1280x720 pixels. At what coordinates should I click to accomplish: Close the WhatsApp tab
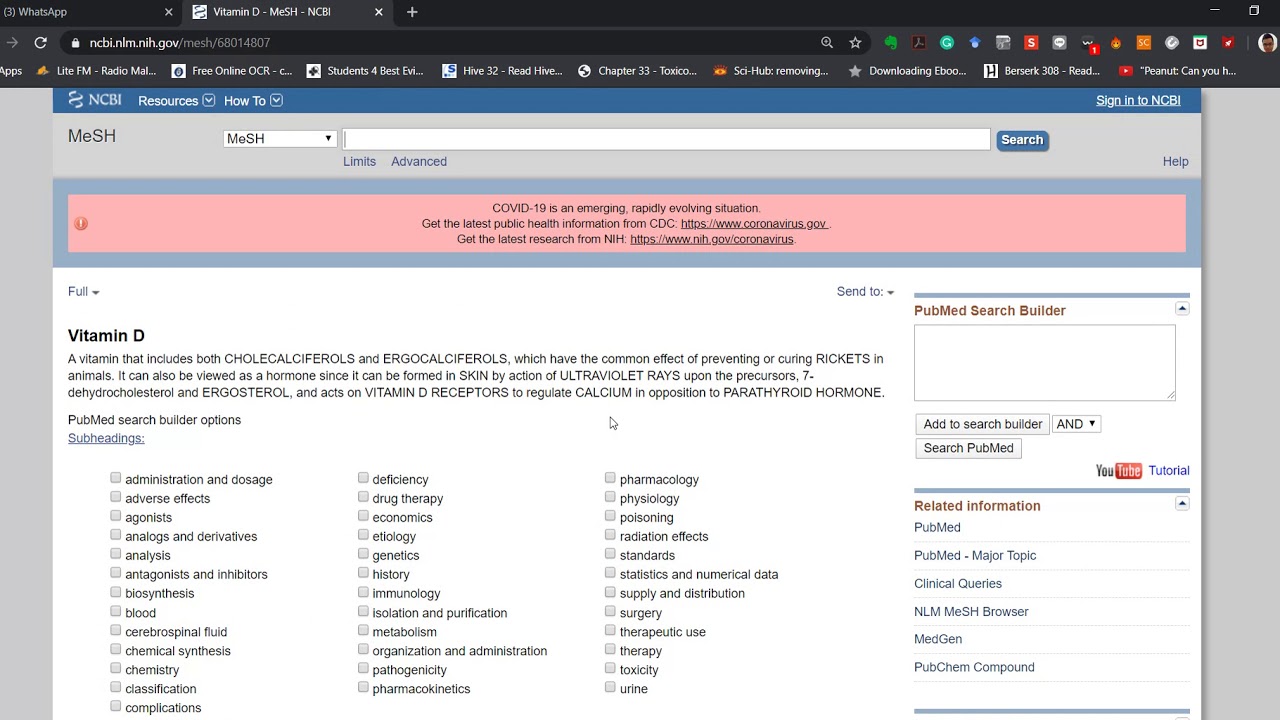168,12
